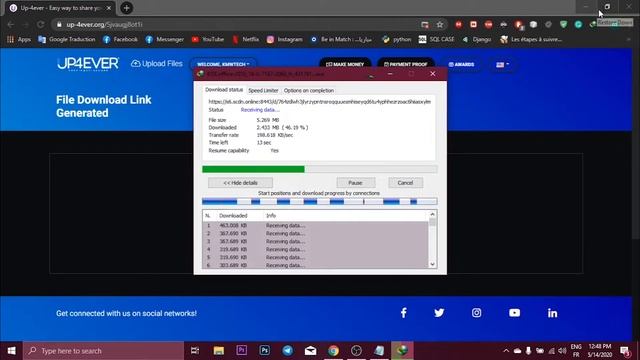
Task: Open the Facebook bookmark
Action: point(120,39)
